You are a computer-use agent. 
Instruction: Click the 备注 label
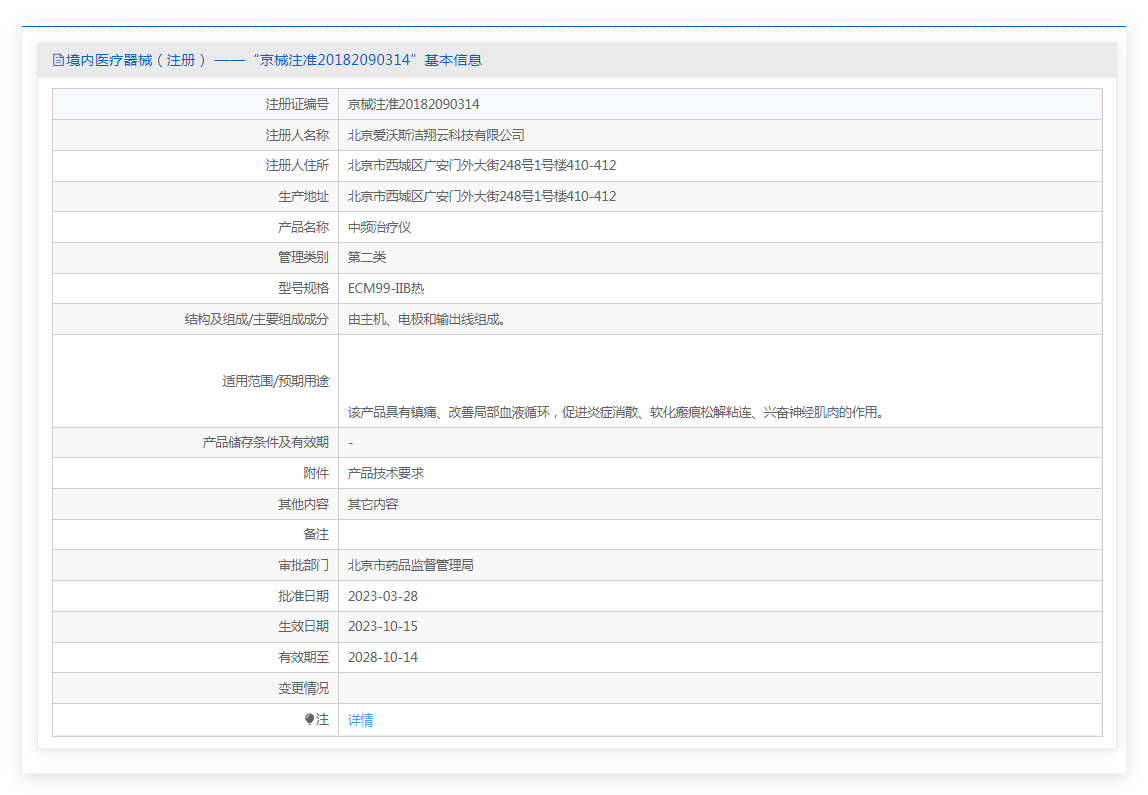click(x=316, y=535)
